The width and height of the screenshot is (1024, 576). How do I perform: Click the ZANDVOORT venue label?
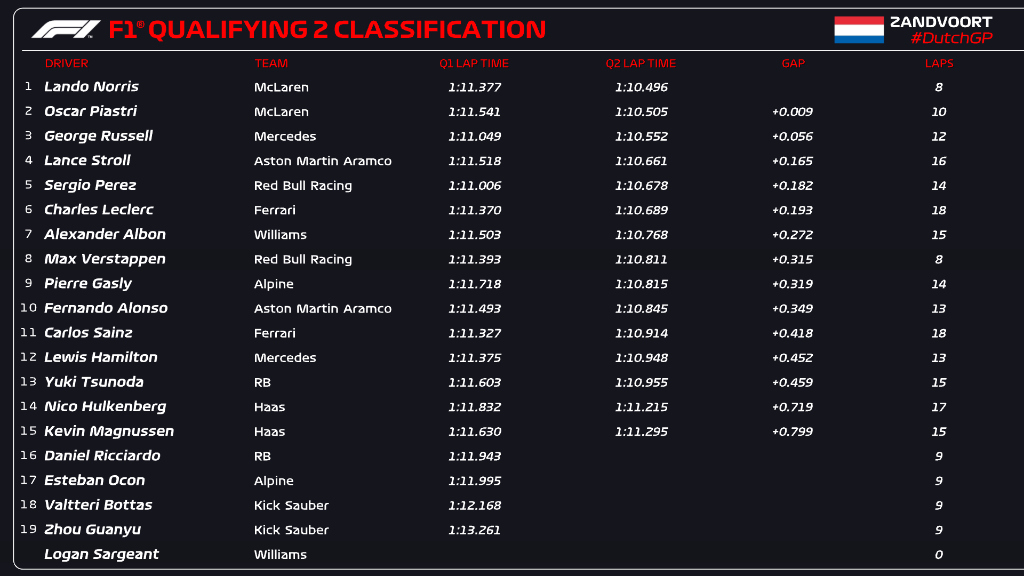[941, 22]
